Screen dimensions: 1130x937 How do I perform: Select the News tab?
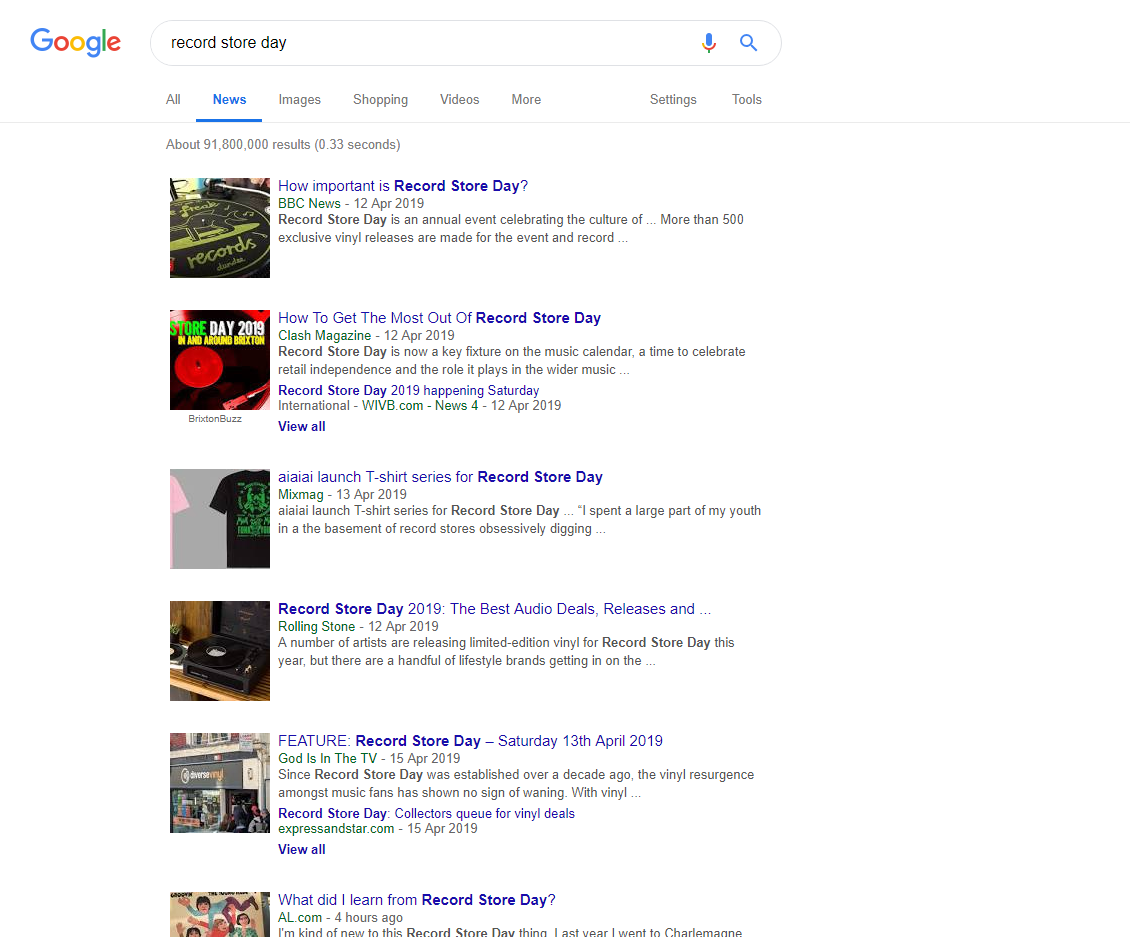229,99
